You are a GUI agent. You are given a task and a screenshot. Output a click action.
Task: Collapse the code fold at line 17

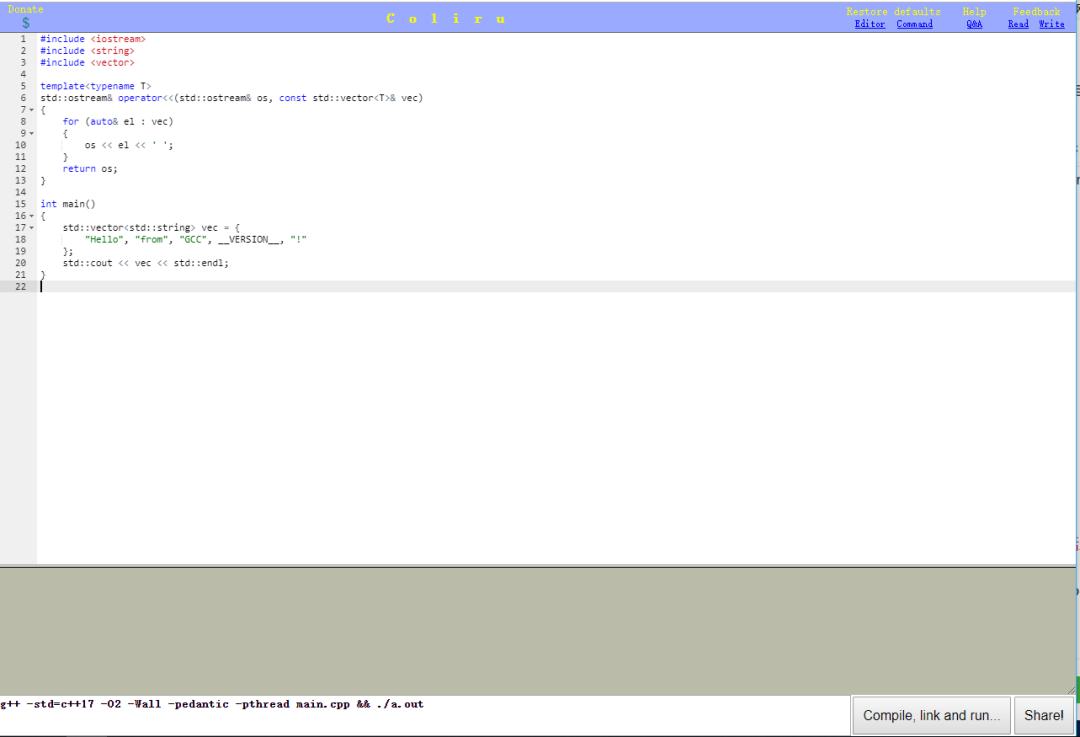[x=32, y=228]
